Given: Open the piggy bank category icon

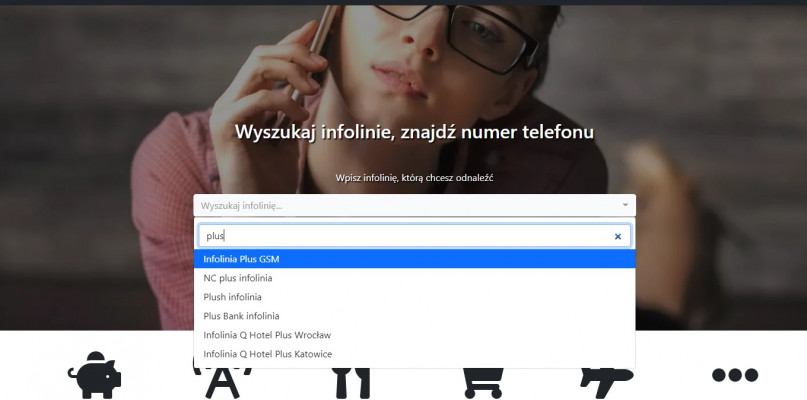Looking at the screenshot, I should [x=94, y=375].
